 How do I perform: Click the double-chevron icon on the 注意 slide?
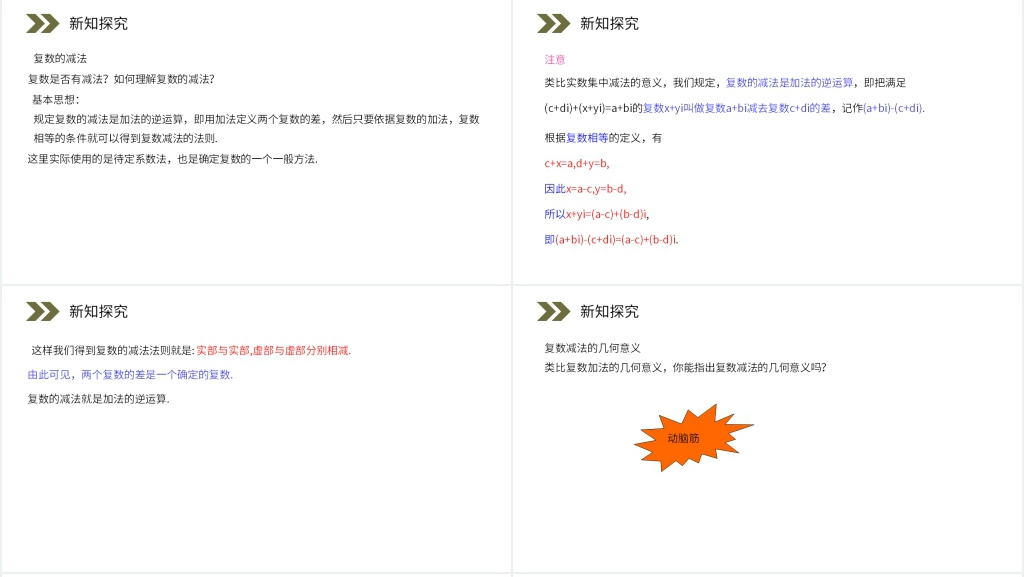point(553,23)
